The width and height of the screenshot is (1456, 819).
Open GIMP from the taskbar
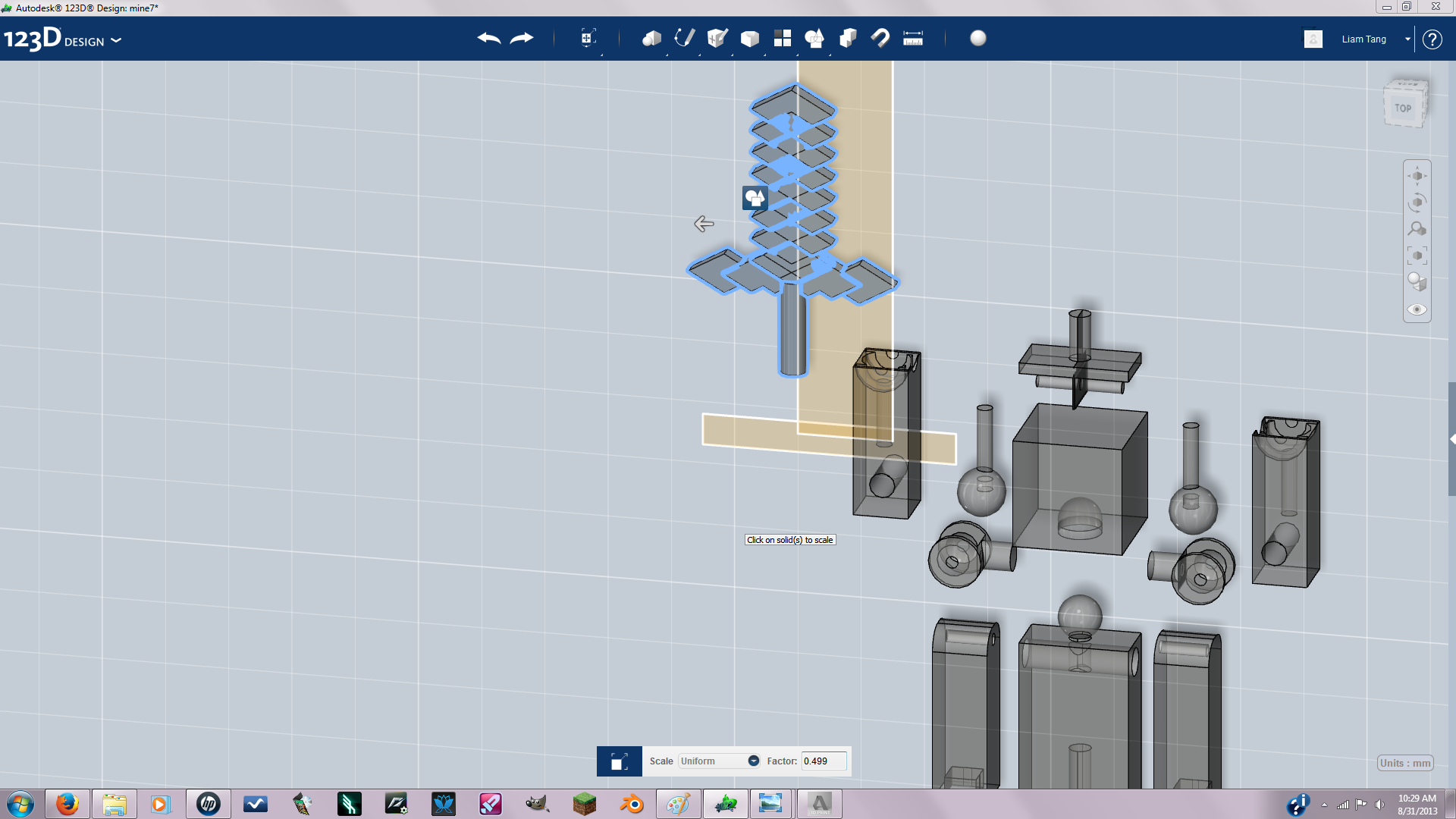(x=537, y=804)
